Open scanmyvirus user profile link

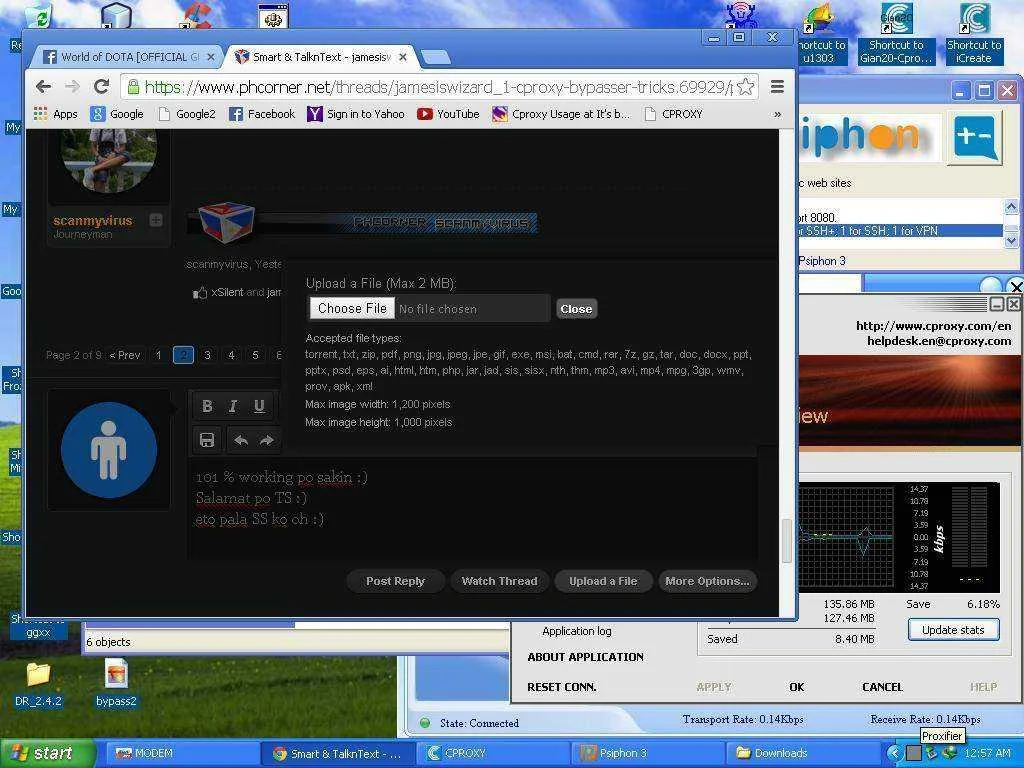(93, 221)
